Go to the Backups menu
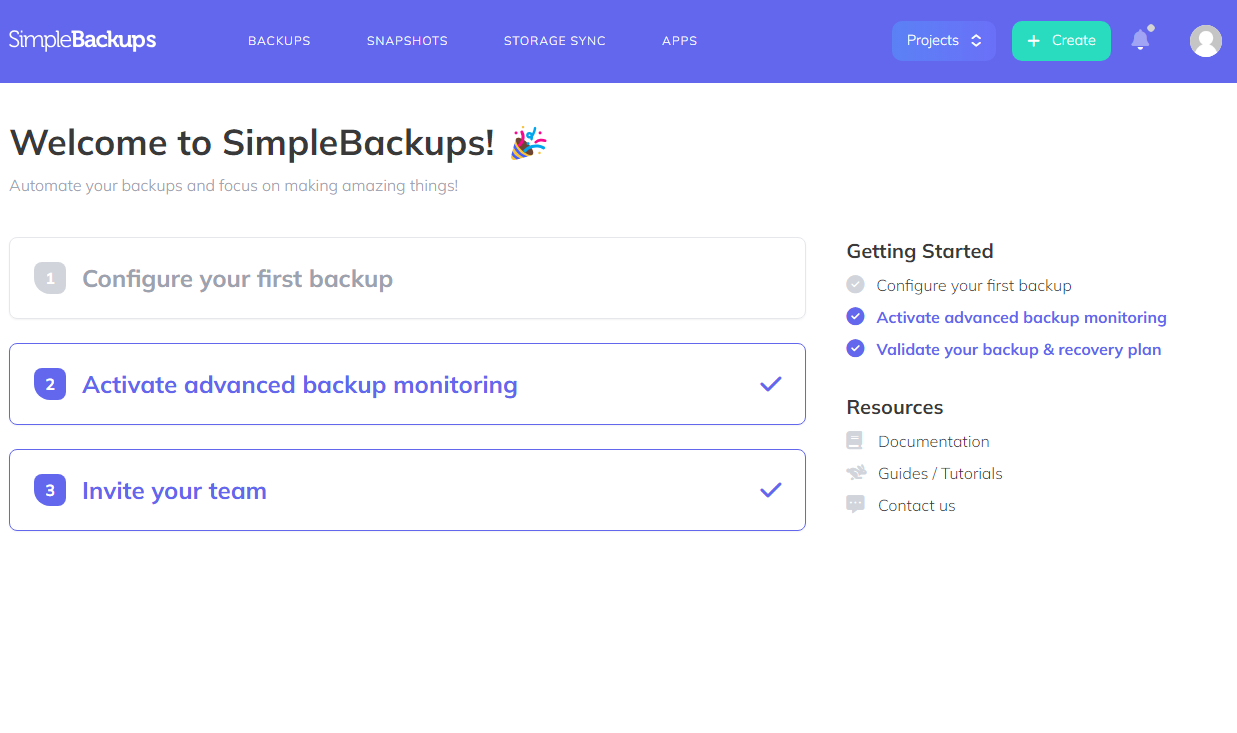 click(279, 41)
